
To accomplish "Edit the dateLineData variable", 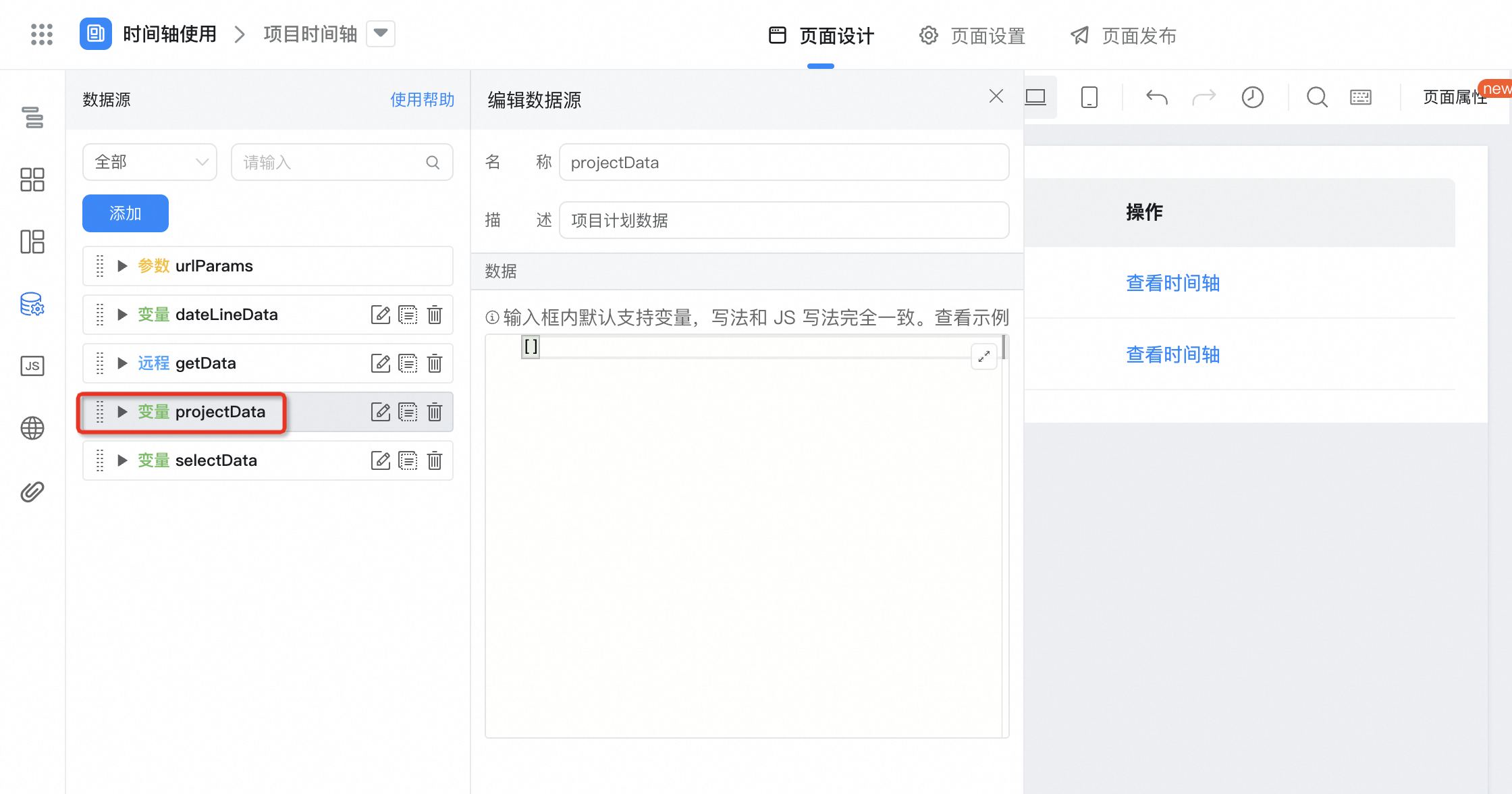I will (x=380, y=315).
